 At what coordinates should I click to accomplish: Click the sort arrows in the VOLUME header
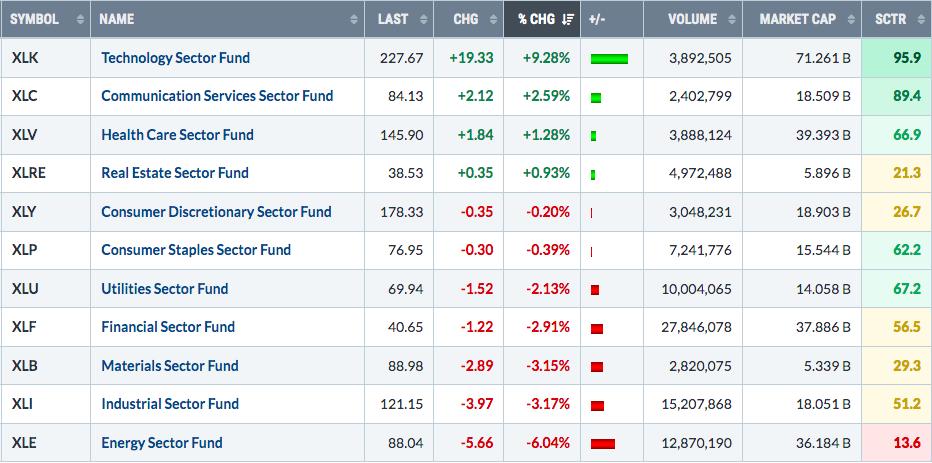click(x=731, y=19)
